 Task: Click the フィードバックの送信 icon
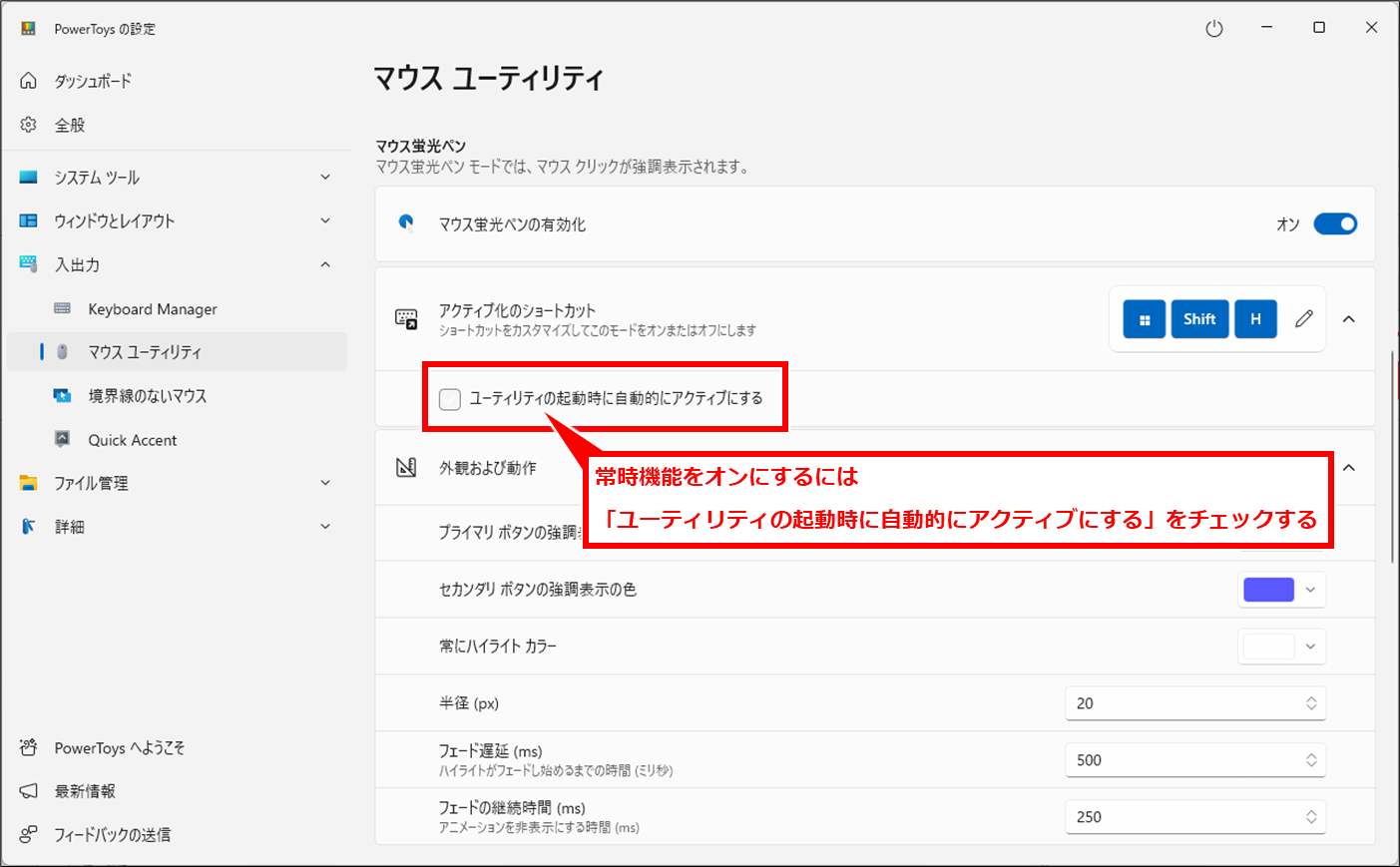29,834
